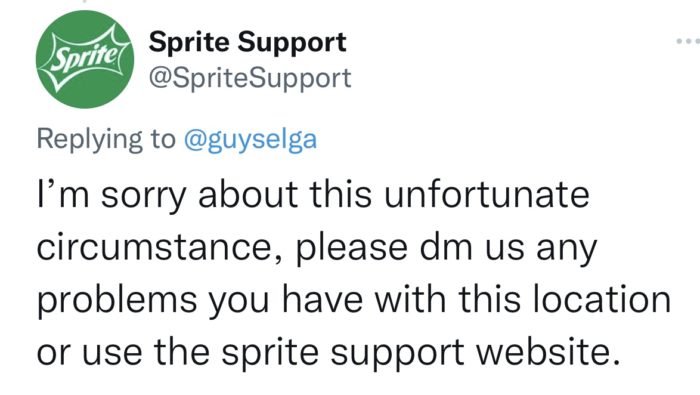Click the word 'please' in the tweet
This screenshot has height=395, width=700.
pos(352,249)
